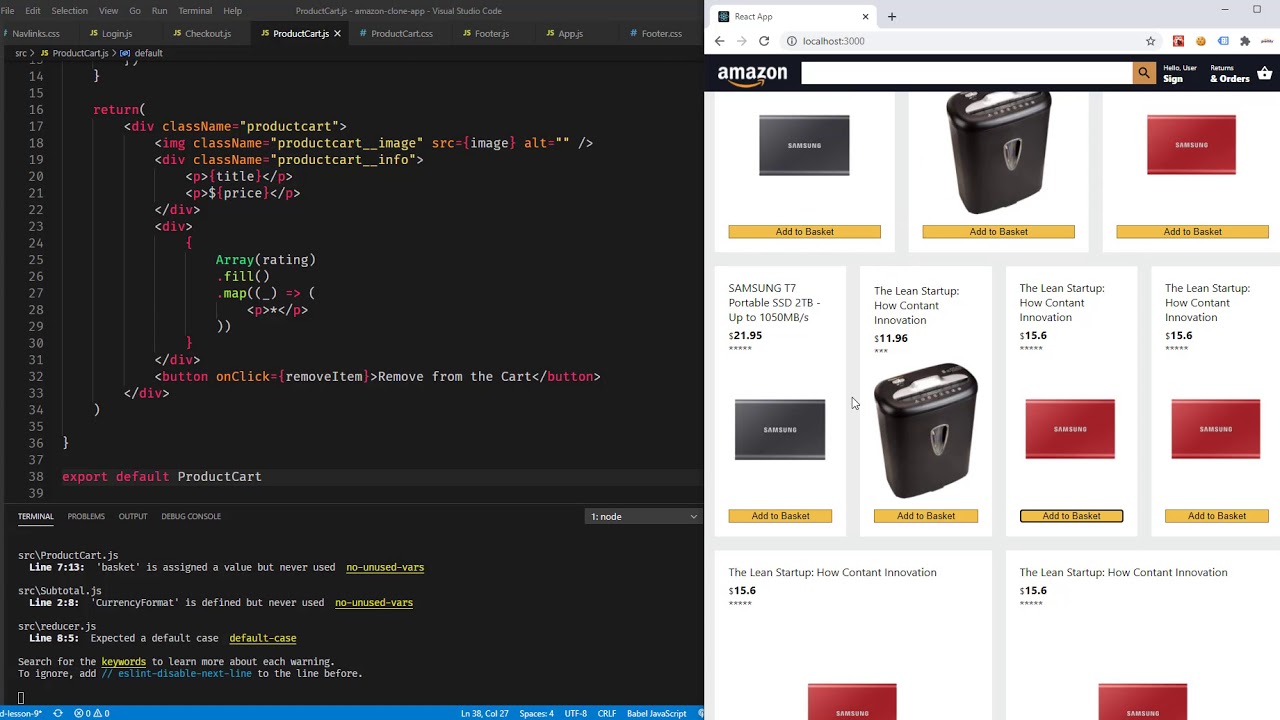This screenshot has height=720, width=1280.
Task: Click Ln 38, Col 27 in status bar
Action: point(484,713)
